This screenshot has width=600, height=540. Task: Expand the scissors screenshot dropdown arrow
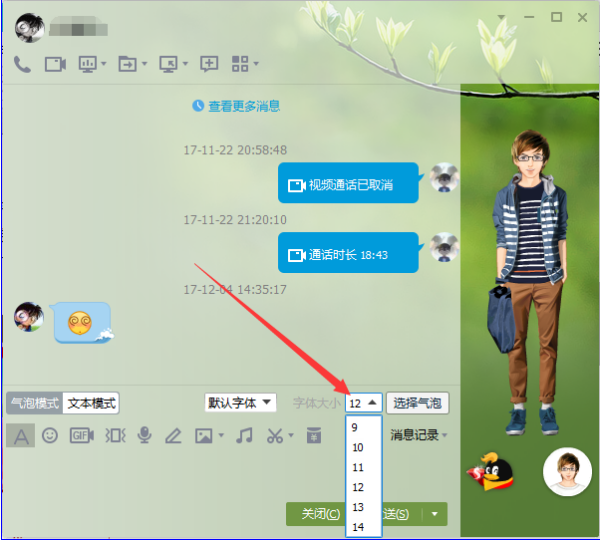coord(291,435)
